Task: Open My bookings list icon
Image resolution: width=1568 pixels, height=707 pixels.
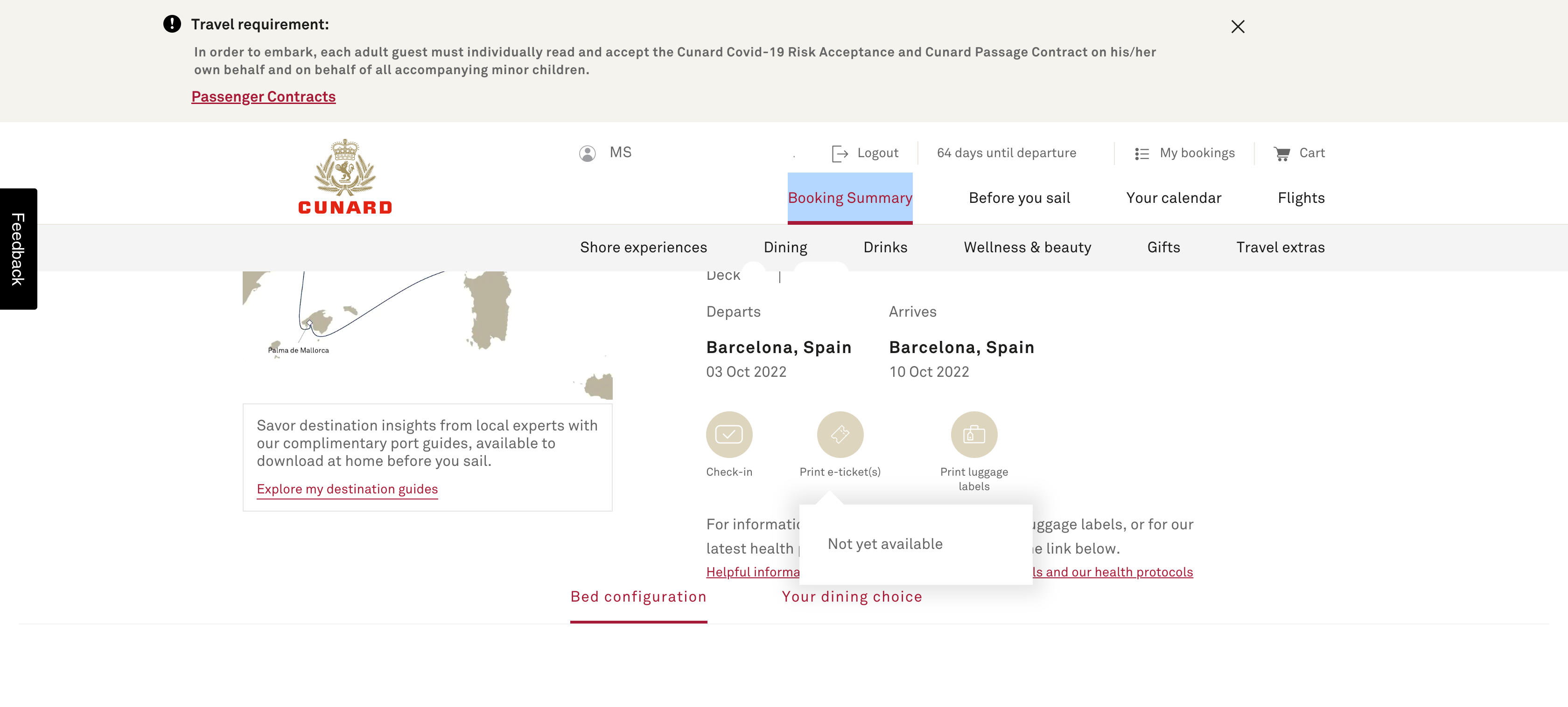Action: point(1141,153)
